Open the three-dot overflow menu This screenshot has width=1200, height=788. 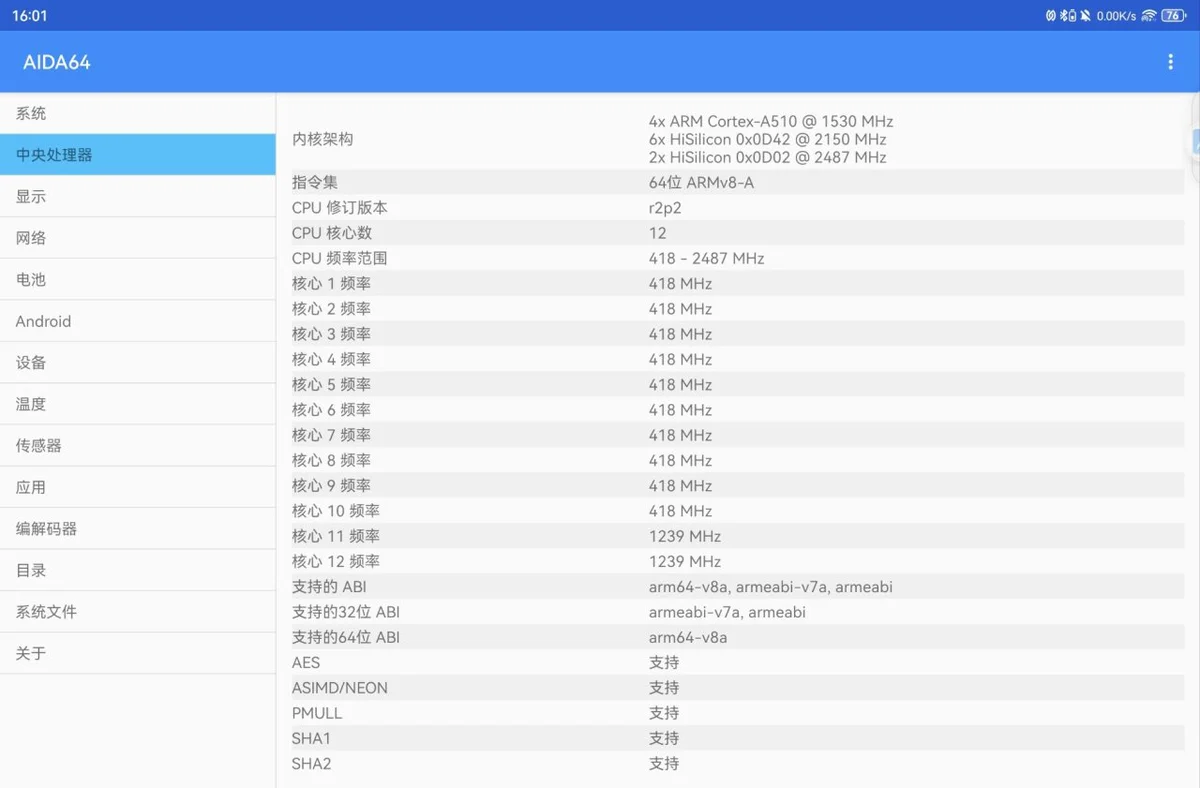point(1170,62)
